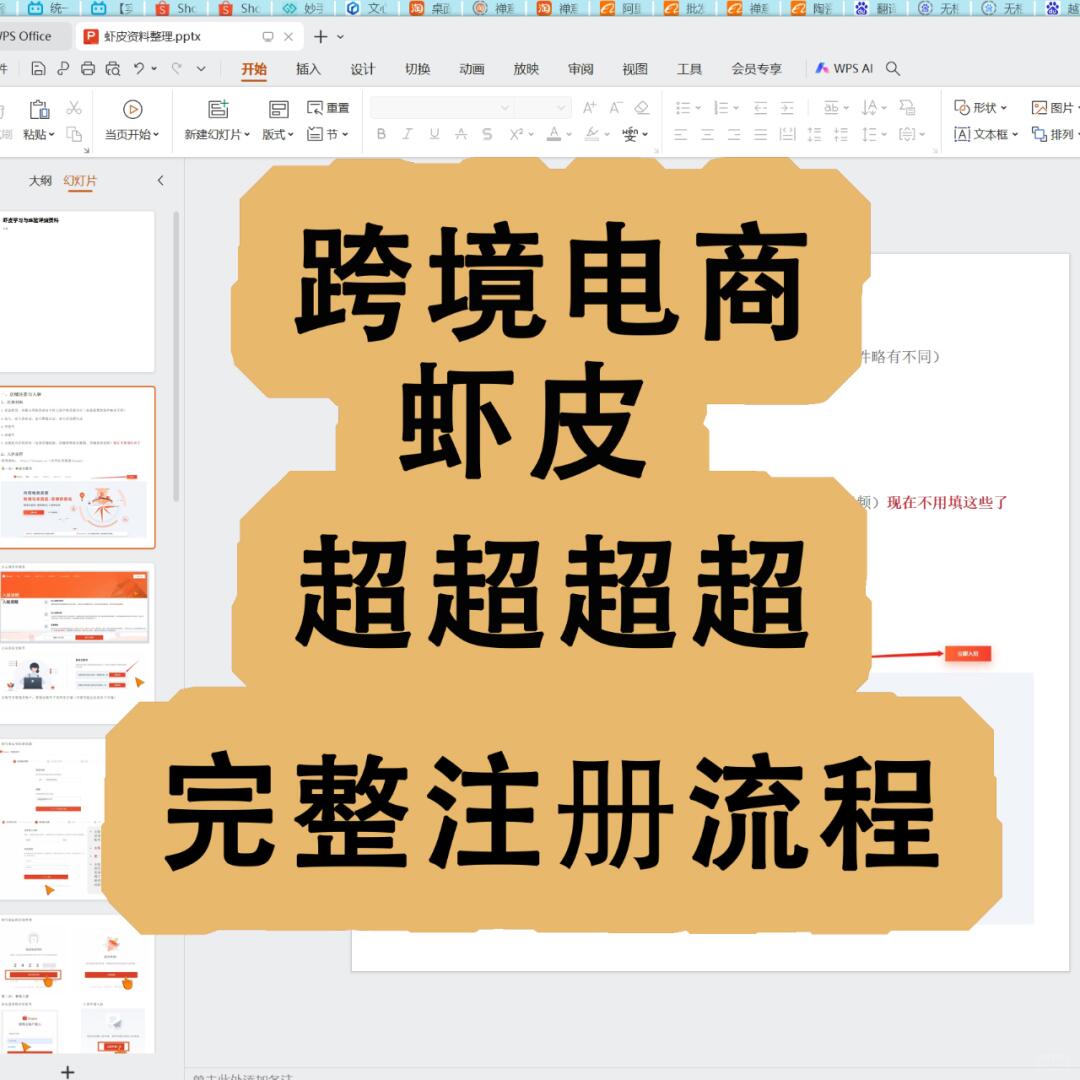The width and height of the screenshot is (1080, 1080).
Task: Decrease font size with A- icon
Action: point(616,107)
